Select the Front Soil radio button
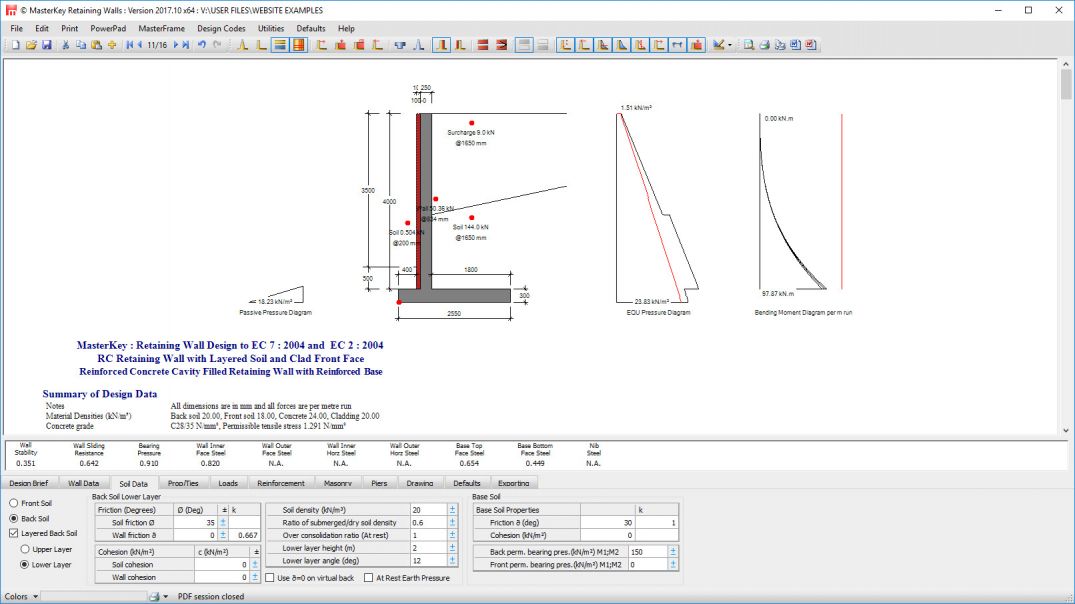 tap(14, 503)
